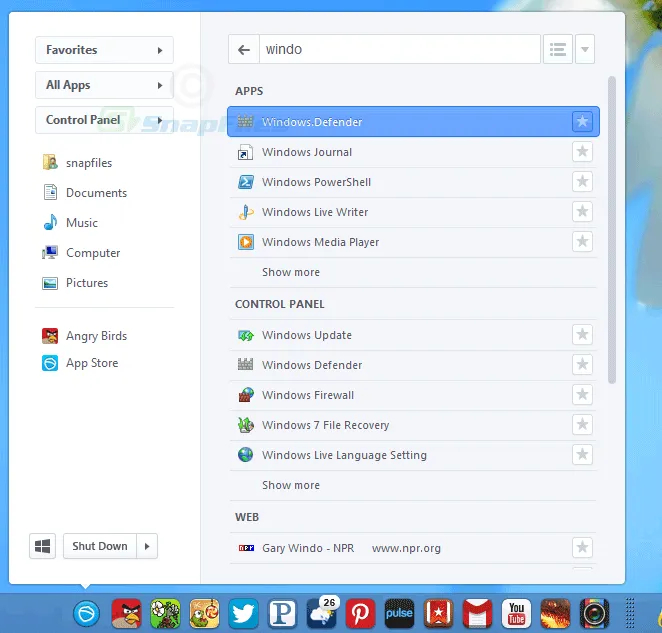Open the snapfiles user folder

[x=77, y=163]
